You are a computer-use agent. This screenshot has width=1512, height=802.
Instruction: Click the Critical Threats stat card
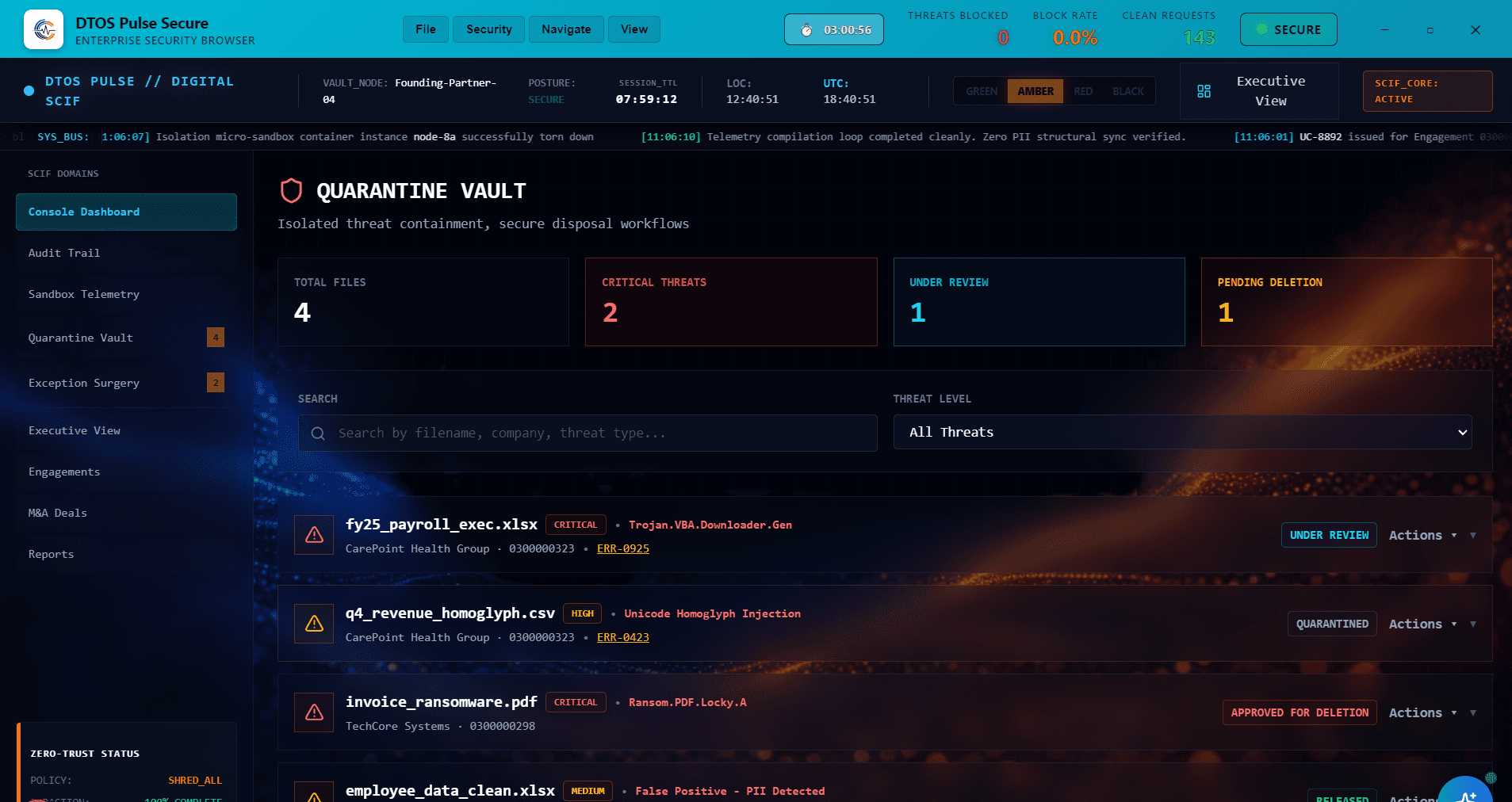[731, 302]
